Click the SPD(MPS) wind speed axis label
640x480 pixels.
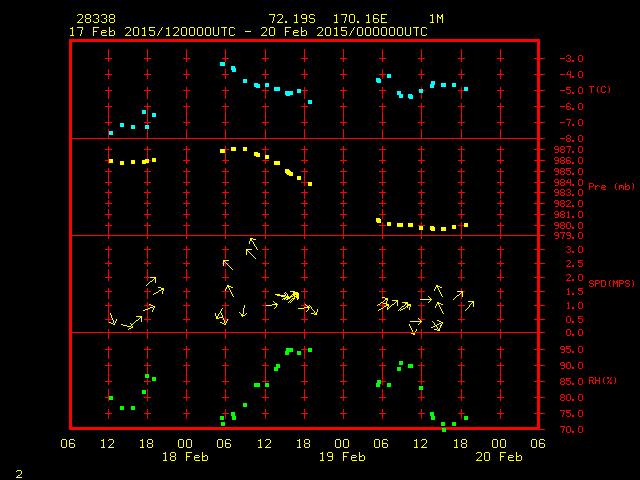pyautogui.click(x=611, y=283)
